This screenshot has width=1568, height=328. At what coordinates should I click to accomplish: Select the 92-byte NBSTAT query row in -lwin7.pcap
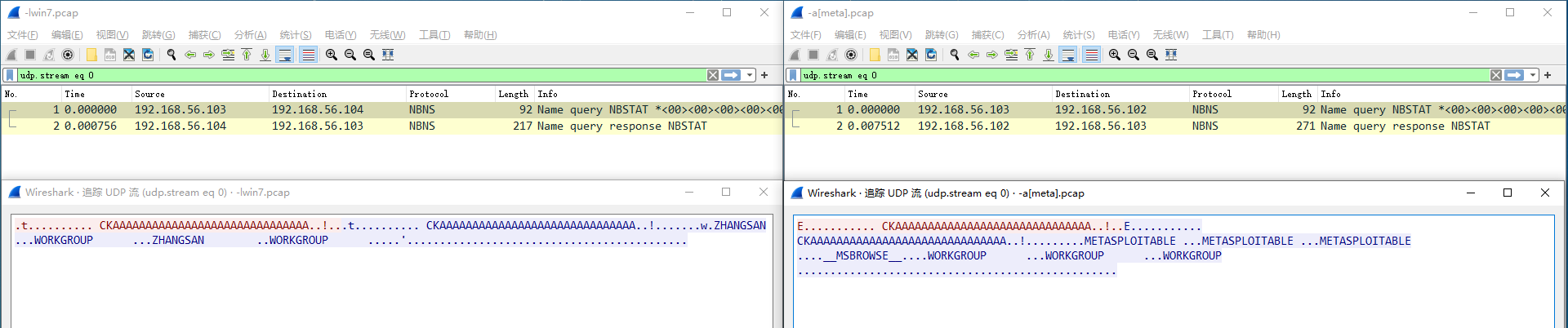point(392,109)
